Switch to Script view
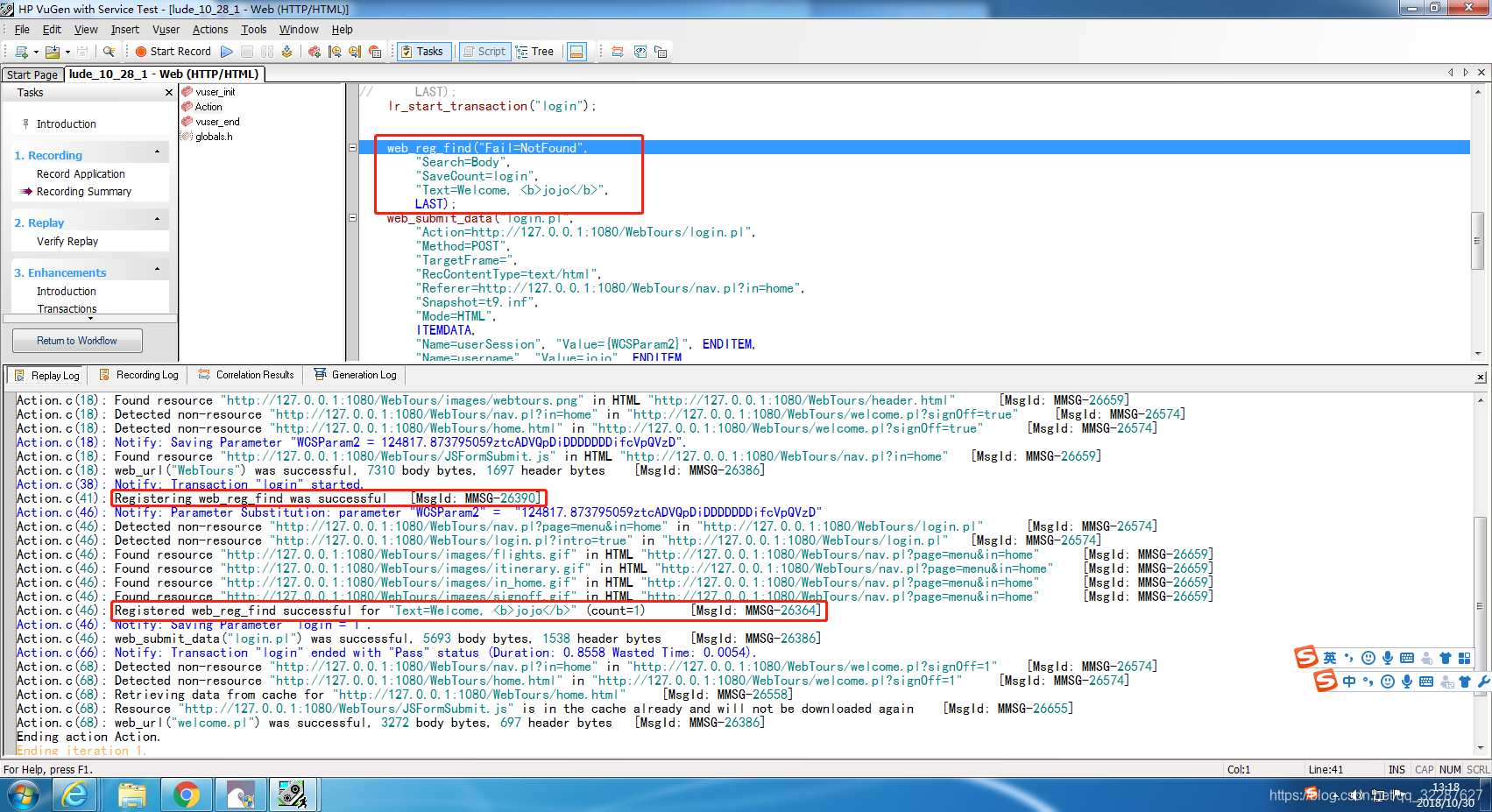The width and height of the screenshot is (1492, 812). click(x=484, y=52)
